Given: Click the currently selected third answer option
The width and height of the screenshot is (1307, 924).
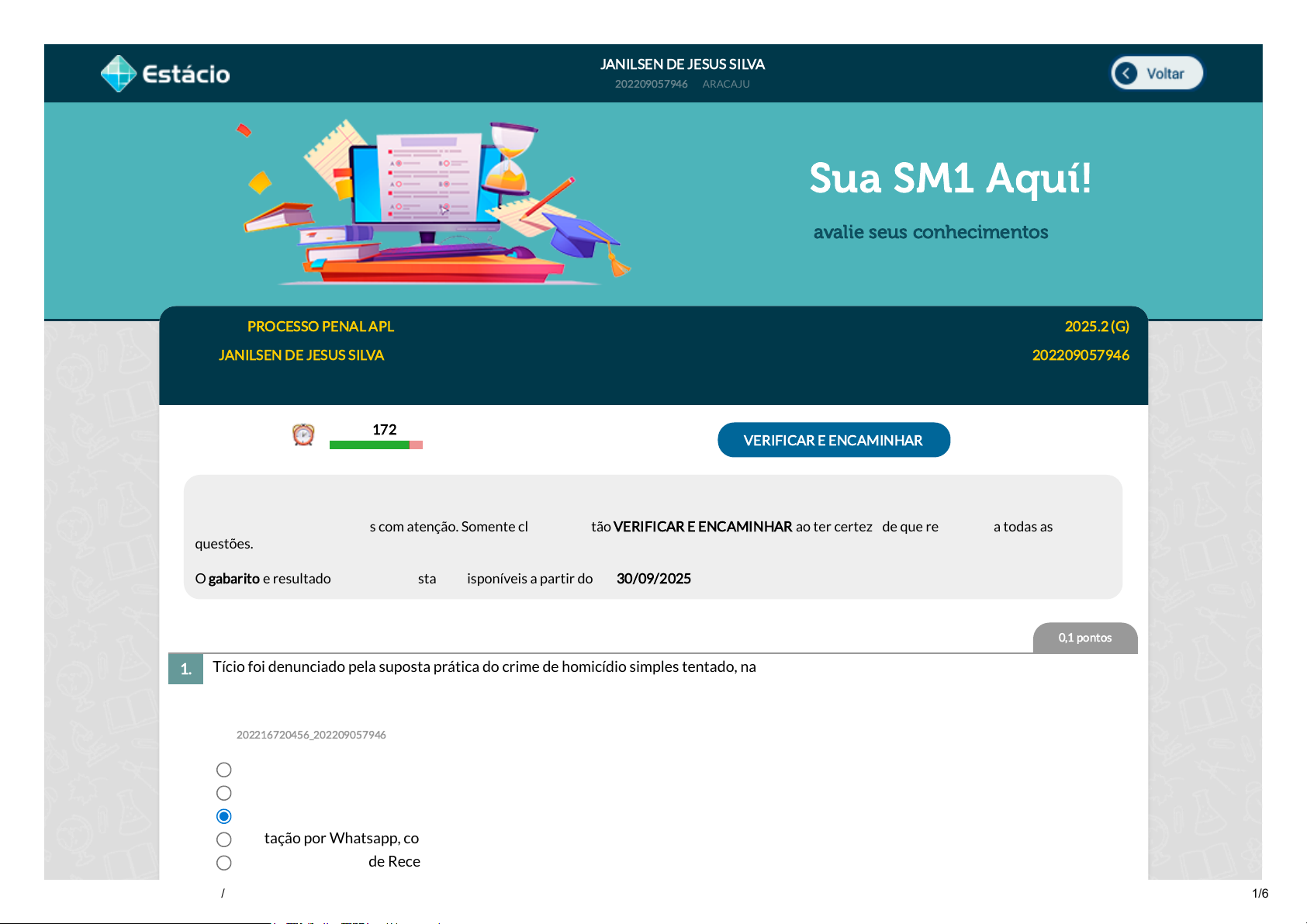Looking at the screenshot, I should point(224,816).
